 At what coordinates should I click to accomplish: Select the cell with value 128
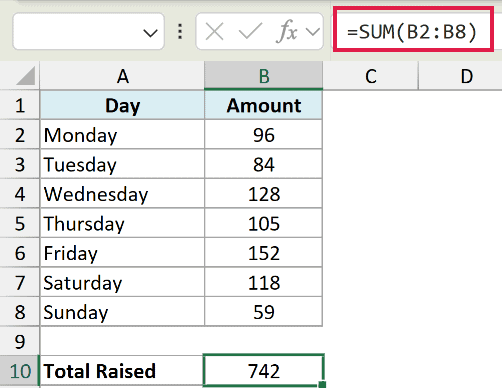[264, 194]
